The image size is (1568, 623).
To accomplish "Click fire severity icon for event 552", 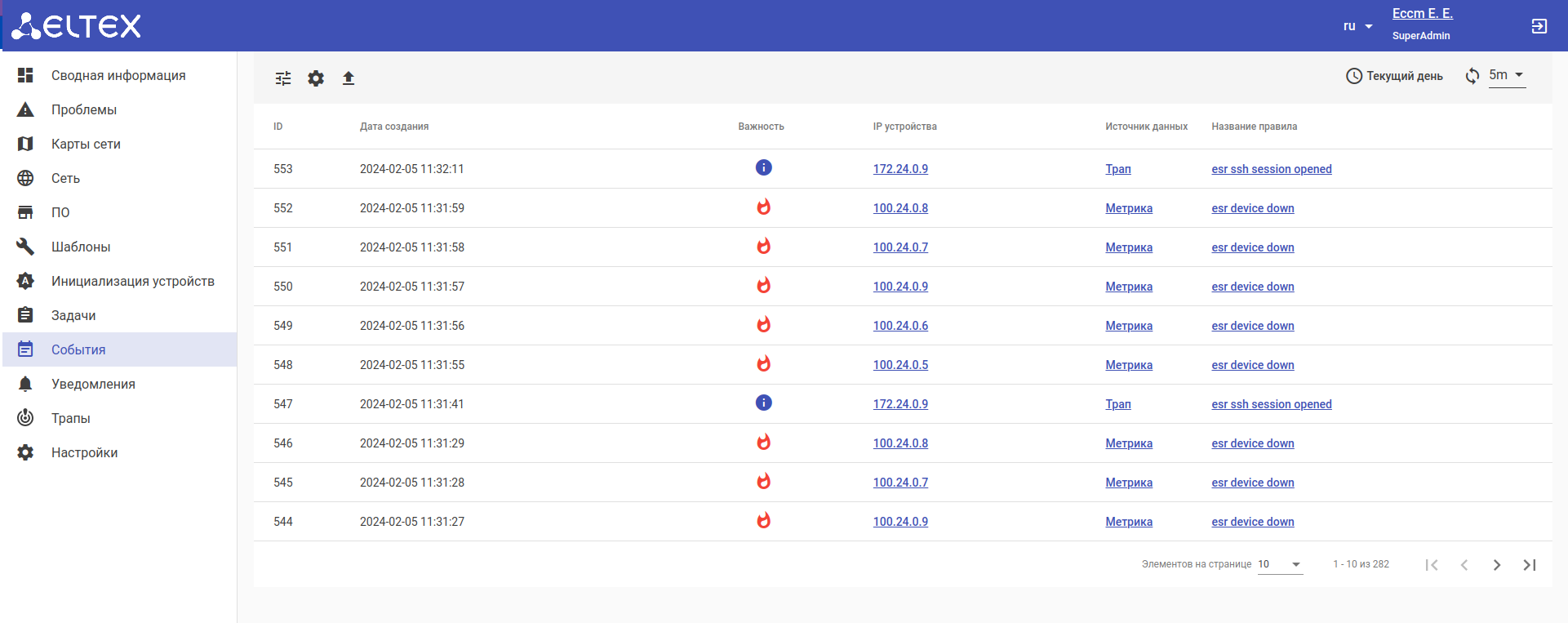I will pyautogui.click(x=763, y=207).
